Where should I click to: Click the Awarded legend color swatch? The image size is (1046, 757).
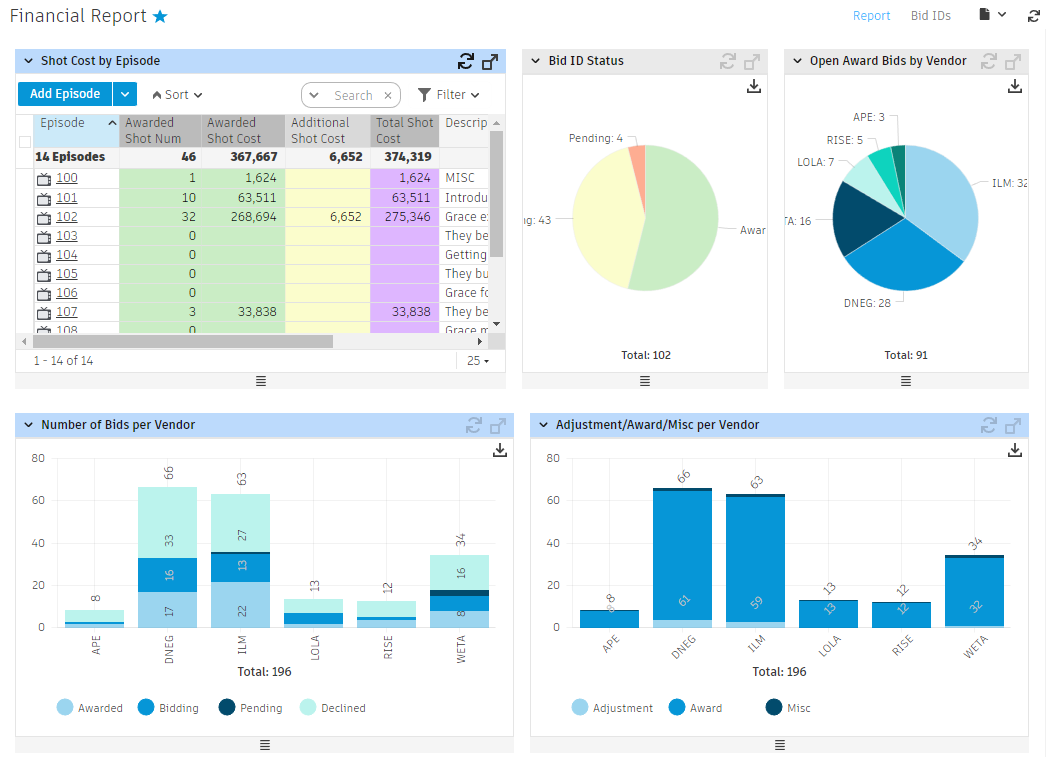(x=65, y=708)
